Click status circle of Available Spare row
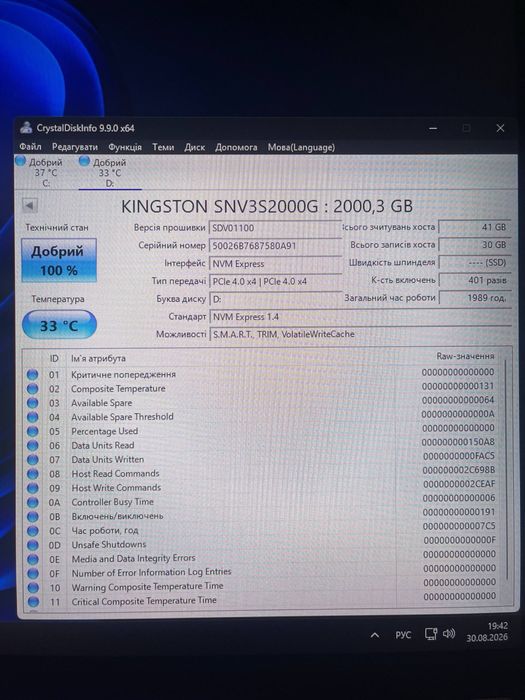The image size is (525, 700). tap(33, 403)
